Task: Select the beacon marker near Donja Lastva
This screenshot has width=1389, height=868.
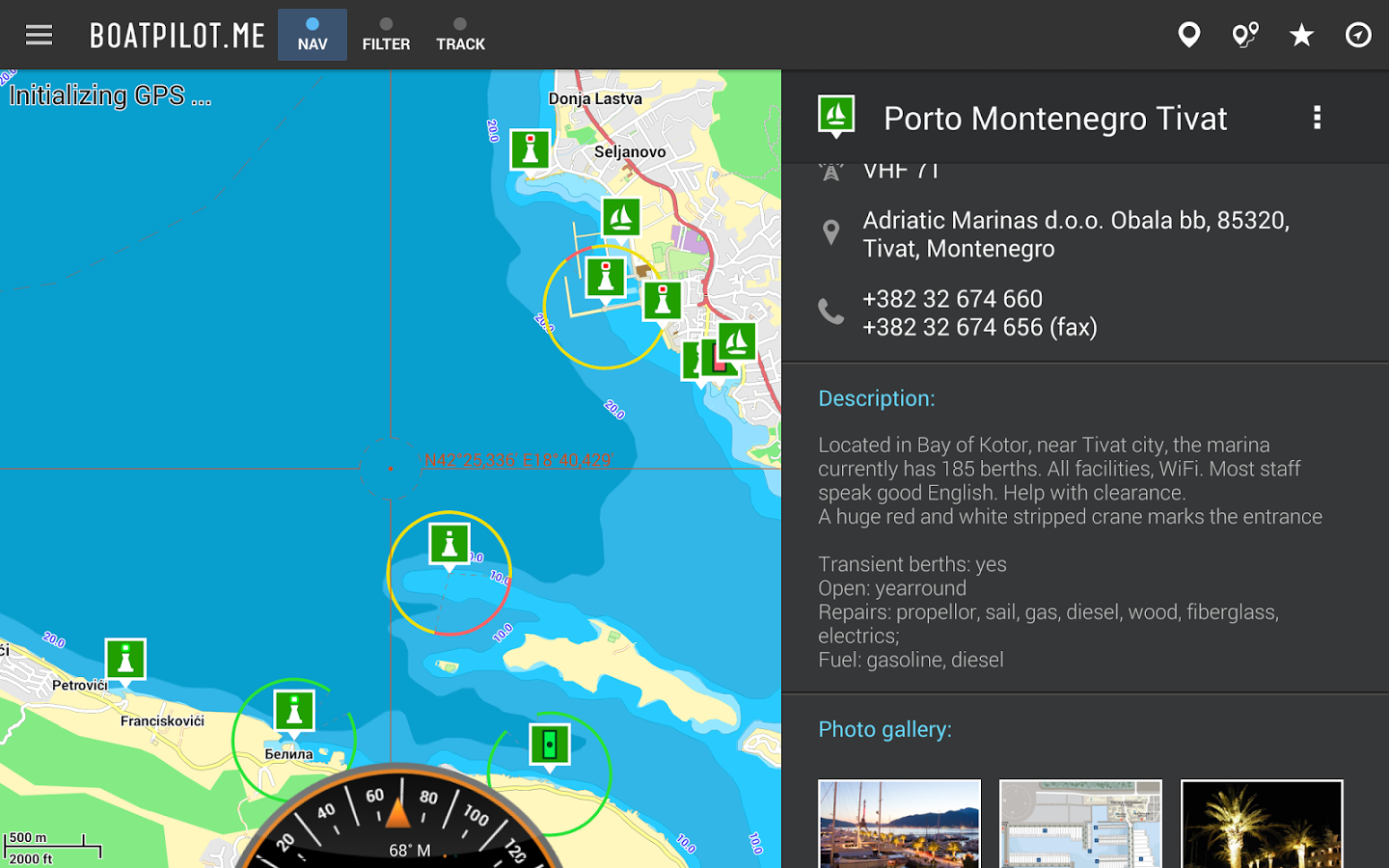Action: point(530,150)
